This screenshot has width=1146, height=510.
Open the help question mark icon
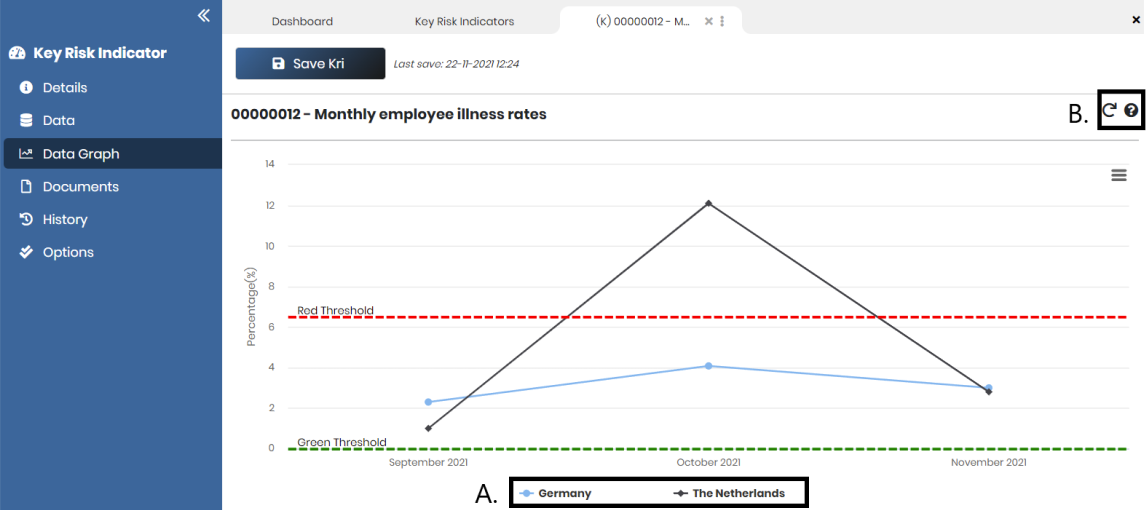coord(1131,110)
